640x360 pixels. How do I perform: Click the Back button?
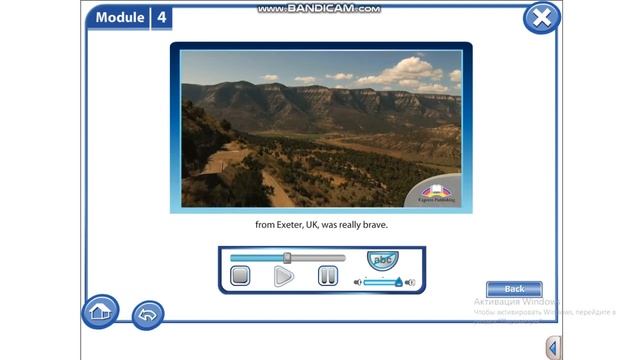514,289
